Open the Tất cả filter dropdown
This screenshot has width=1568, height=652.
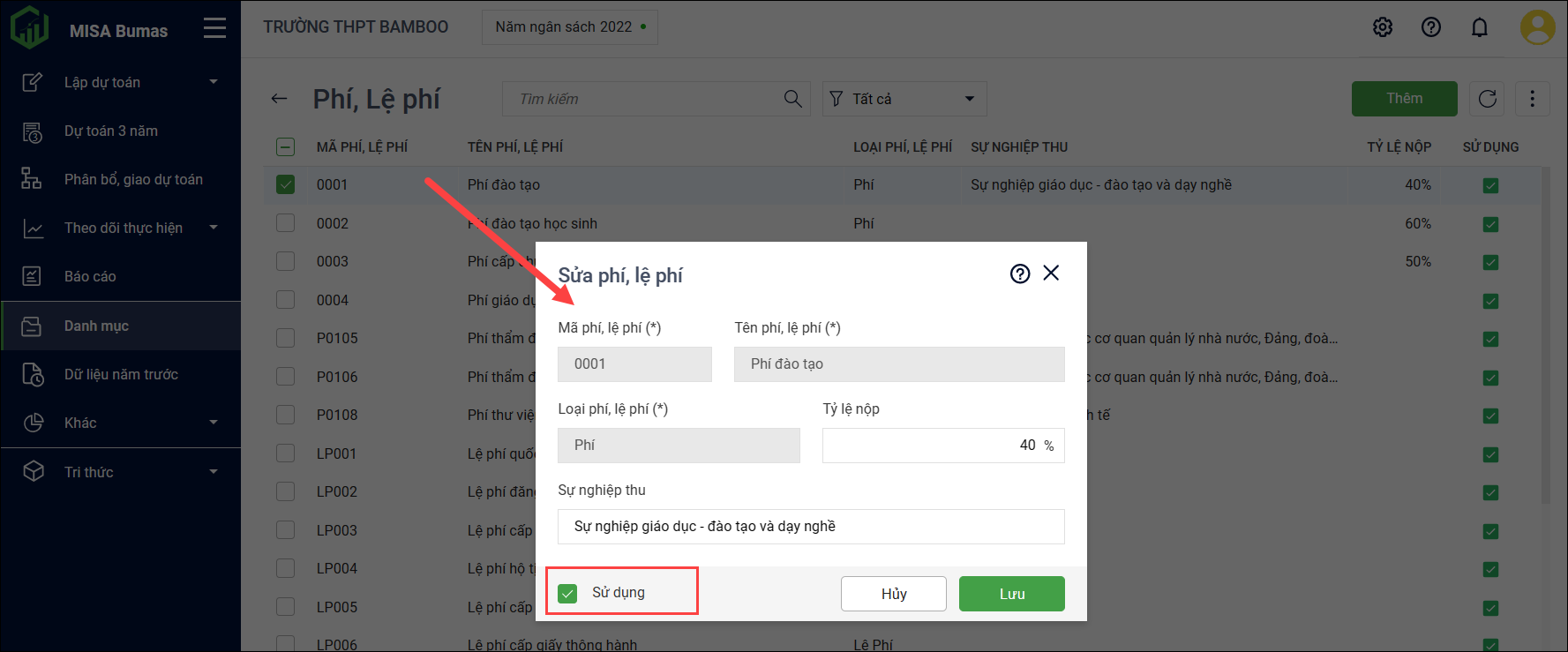point(904,99)
